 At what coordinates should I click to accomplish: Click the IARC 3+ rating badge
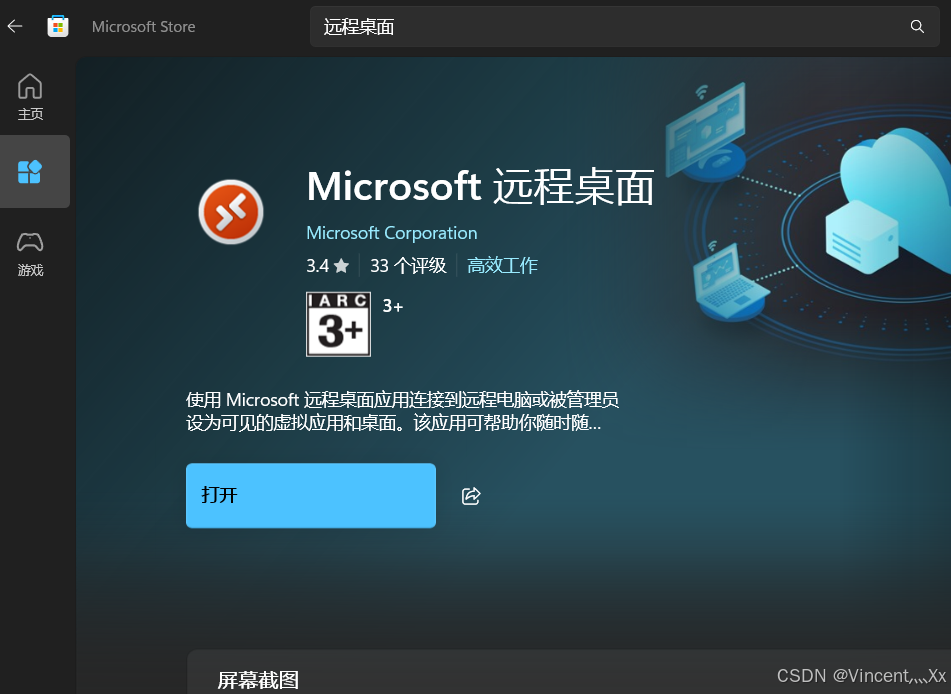(338, 325)
